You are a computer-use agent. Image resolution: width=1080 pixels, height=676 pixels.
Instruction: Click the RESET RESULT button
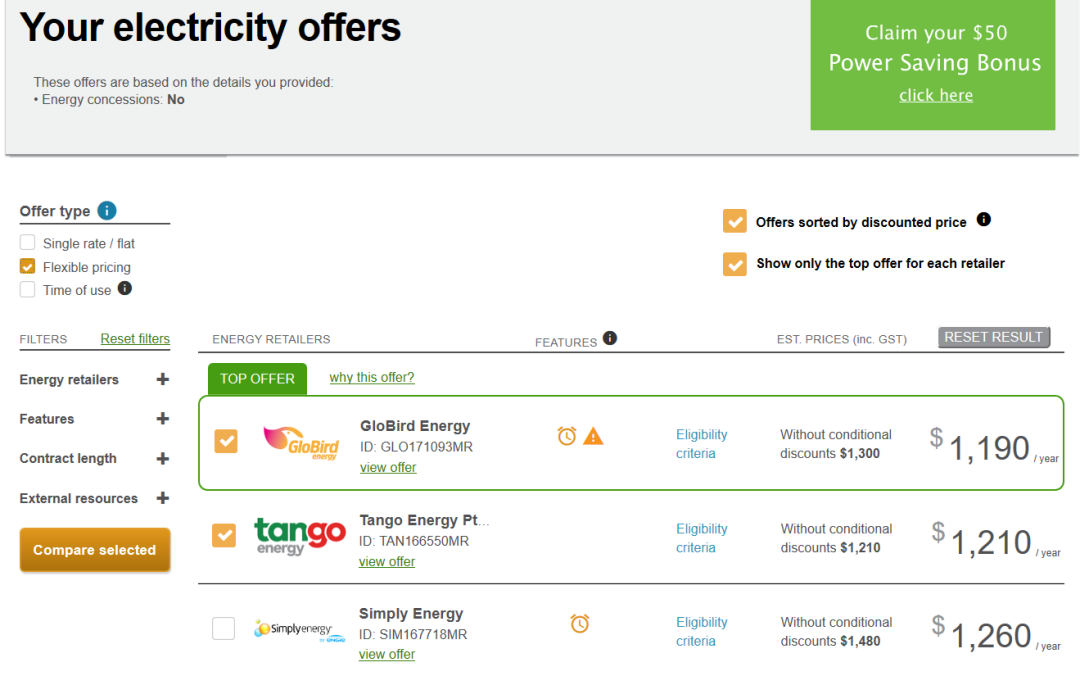pos(993,337)
